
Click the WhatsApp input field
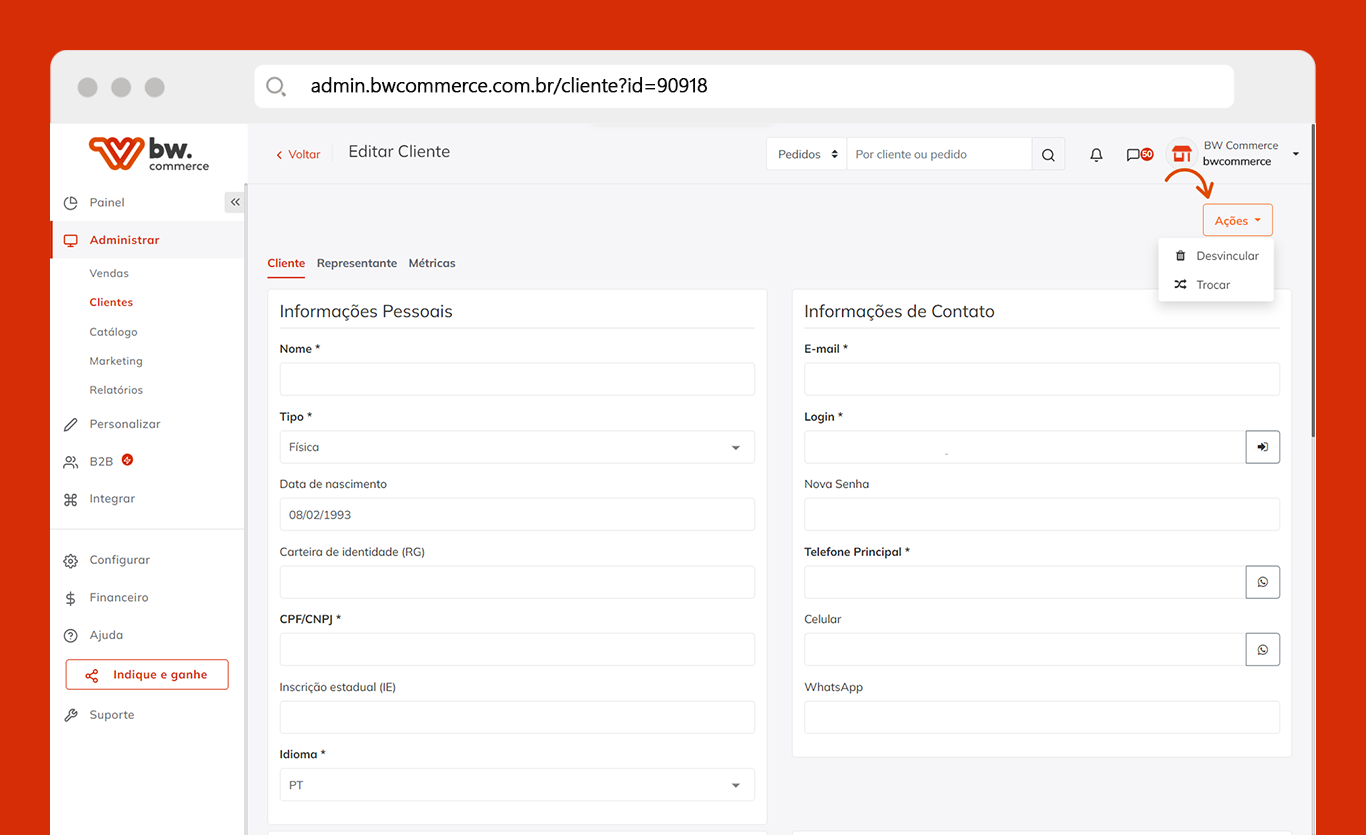coord(1042,717)
